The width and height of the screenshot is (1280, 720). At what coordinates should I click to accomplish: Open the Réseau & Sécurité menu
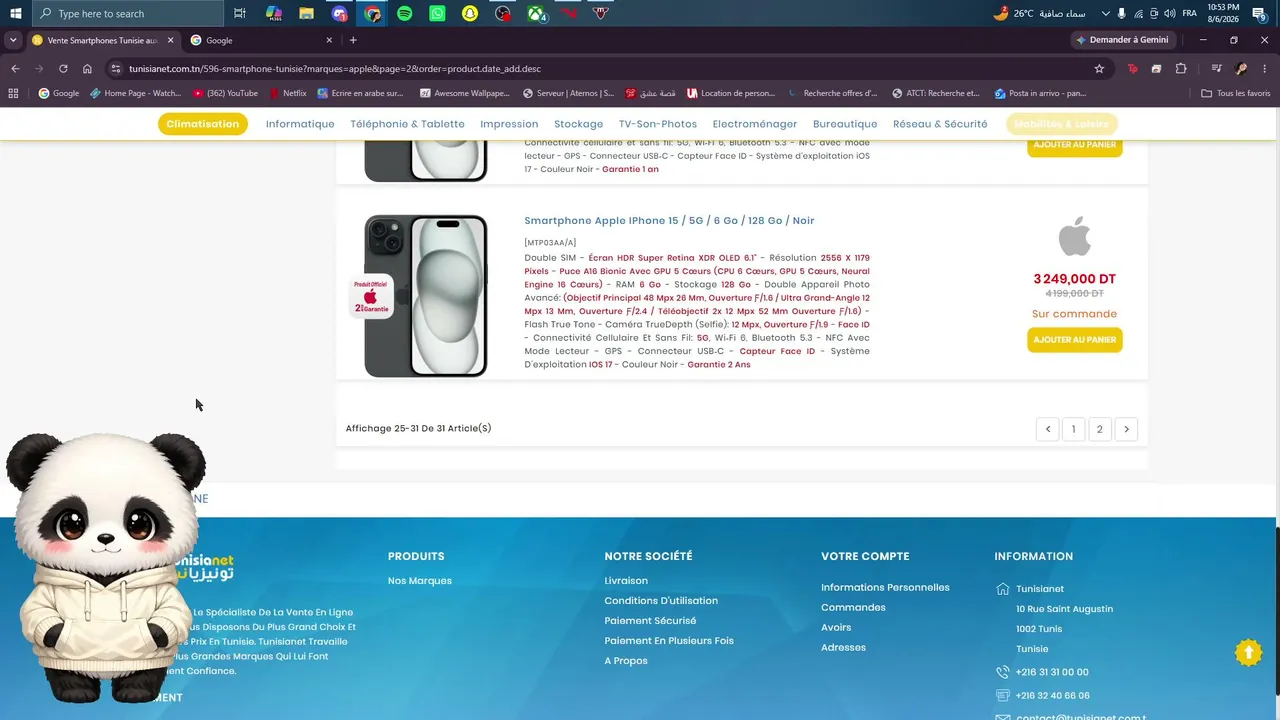[x=940, y=124]
